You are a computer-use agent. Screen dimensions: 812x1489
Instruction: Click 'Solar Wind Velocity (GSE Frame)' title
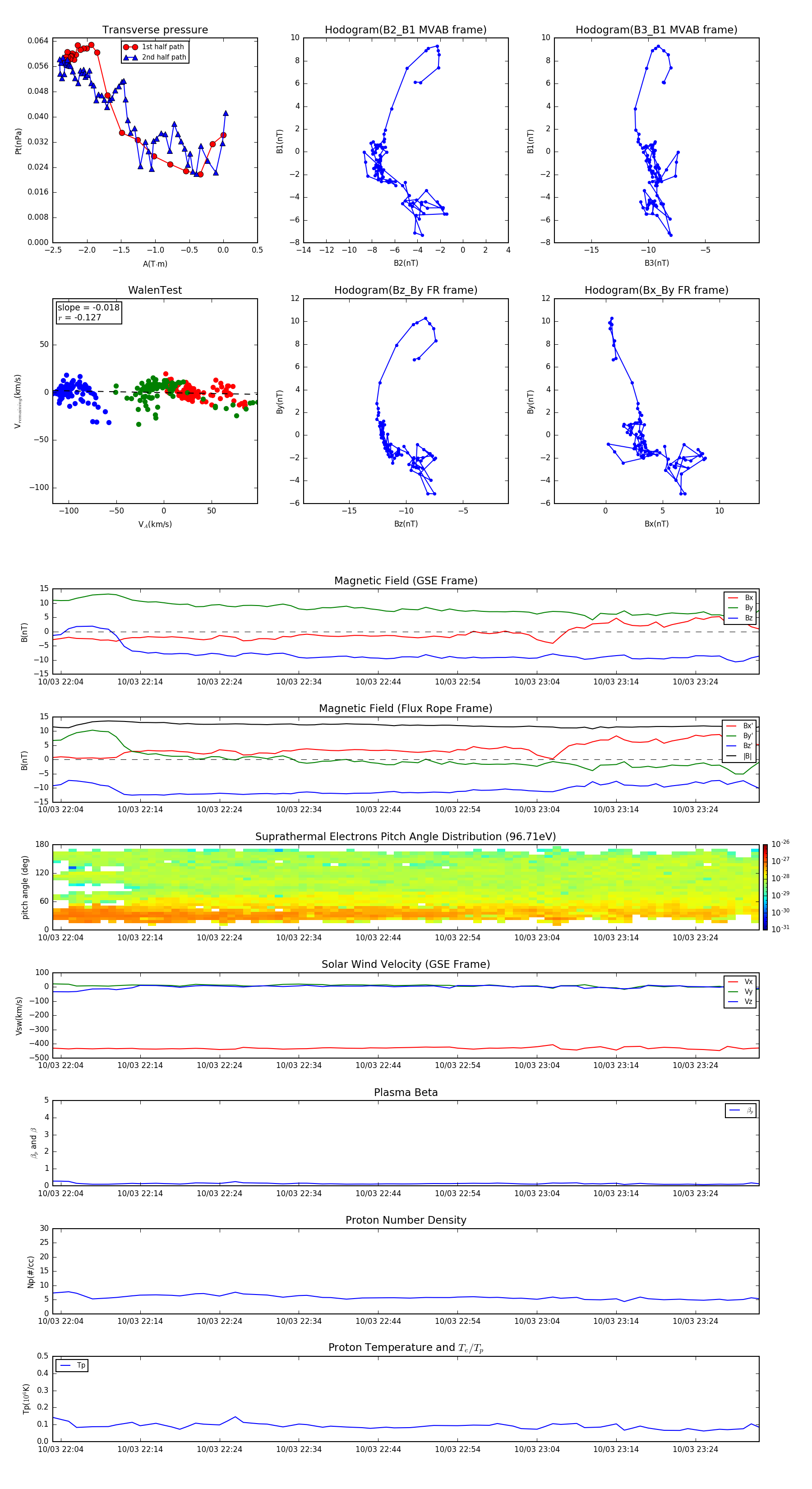pyautogui.click(x=406, y=964)
